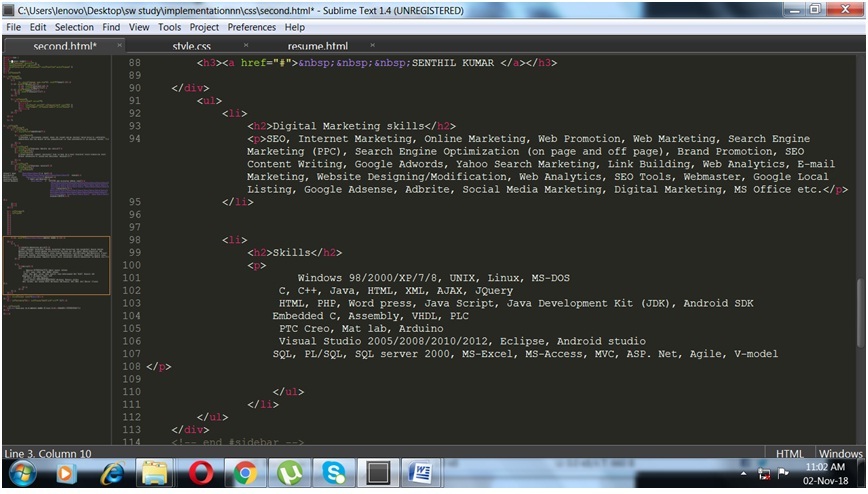Click the vertical scrollbar thumb
The height and width of the screenshot is (494, 868).
[861, 313]
